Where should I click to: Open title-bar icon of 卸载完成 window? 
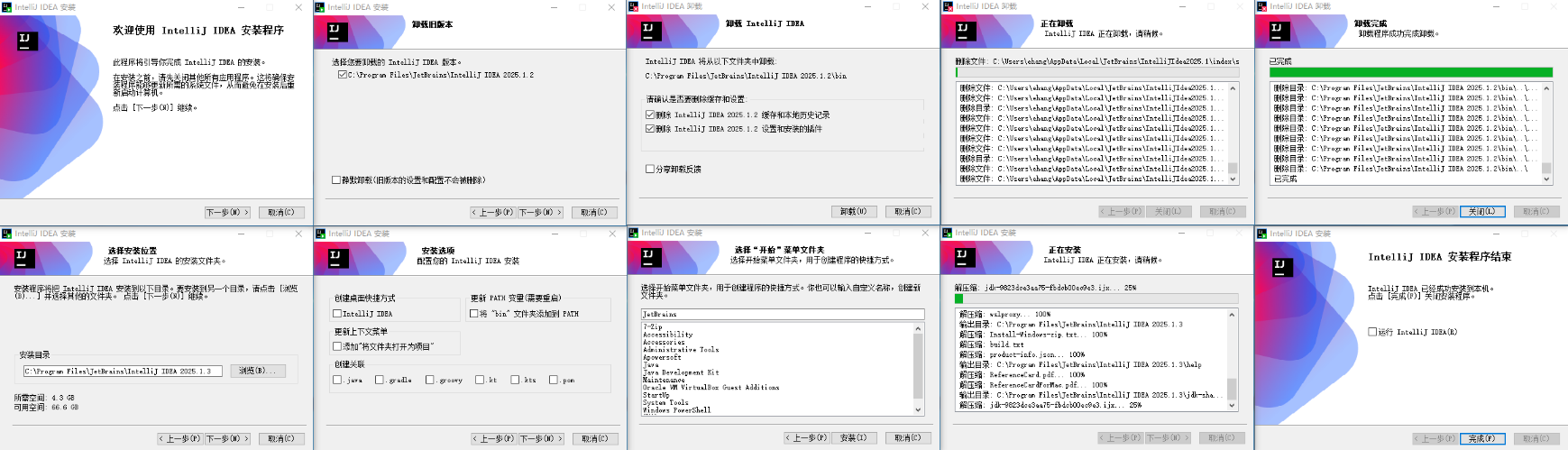(1262, 6)
